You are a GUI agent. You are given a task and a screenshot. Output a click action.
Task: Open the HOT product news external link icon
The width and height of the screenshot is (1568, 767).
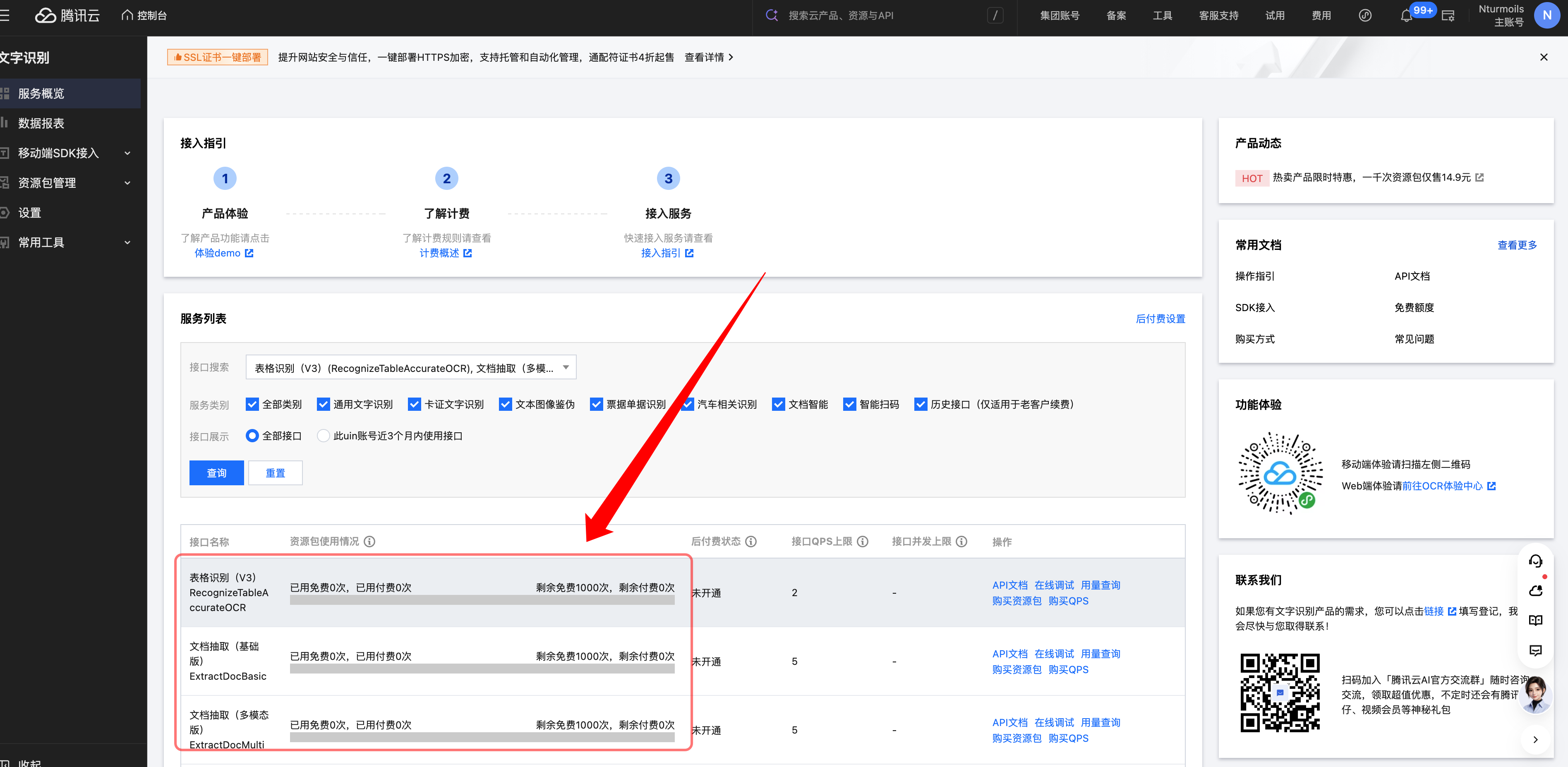pyautogui.click(x=1480, y=178)
